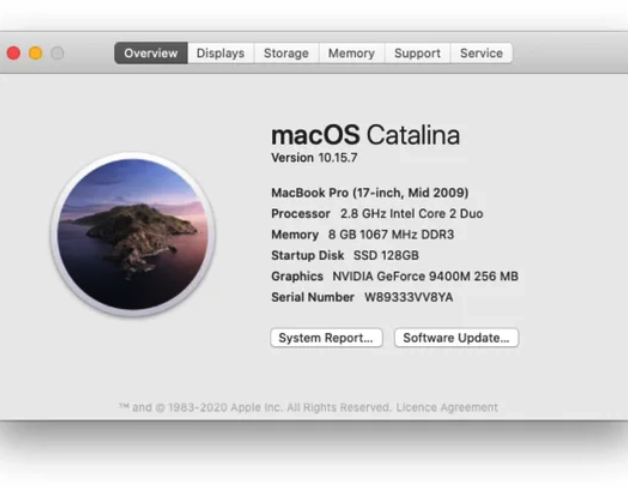The image size is (628, 497).
Task: Click processor value 2.8 GHz Intel Core 2 Duo
Action: 411,213
